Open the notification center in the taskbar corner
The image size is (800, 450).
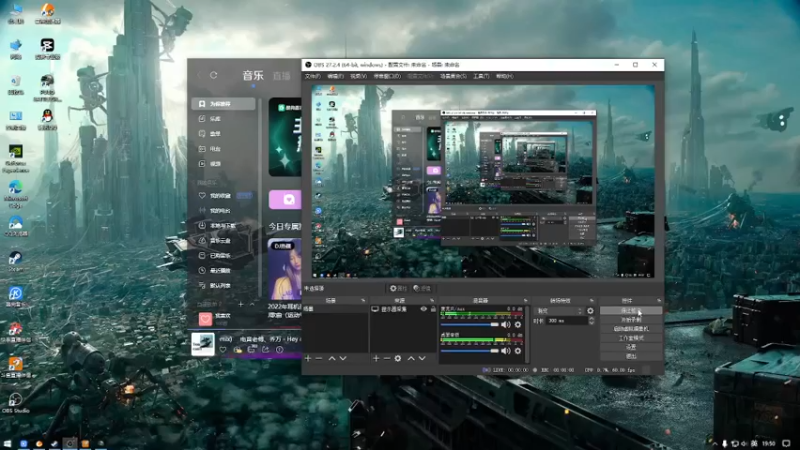786,444
